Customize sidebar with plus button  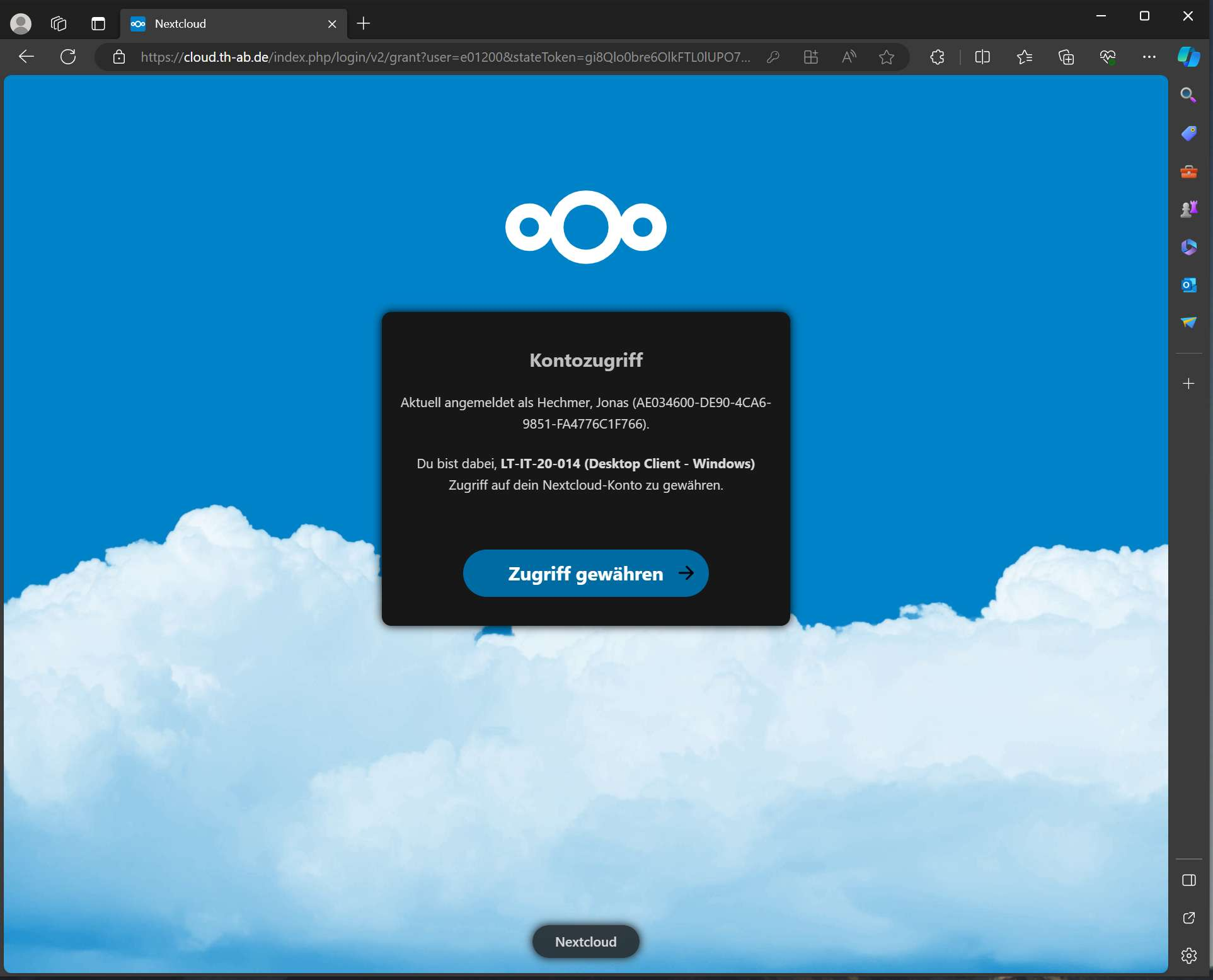[1188, 383]
